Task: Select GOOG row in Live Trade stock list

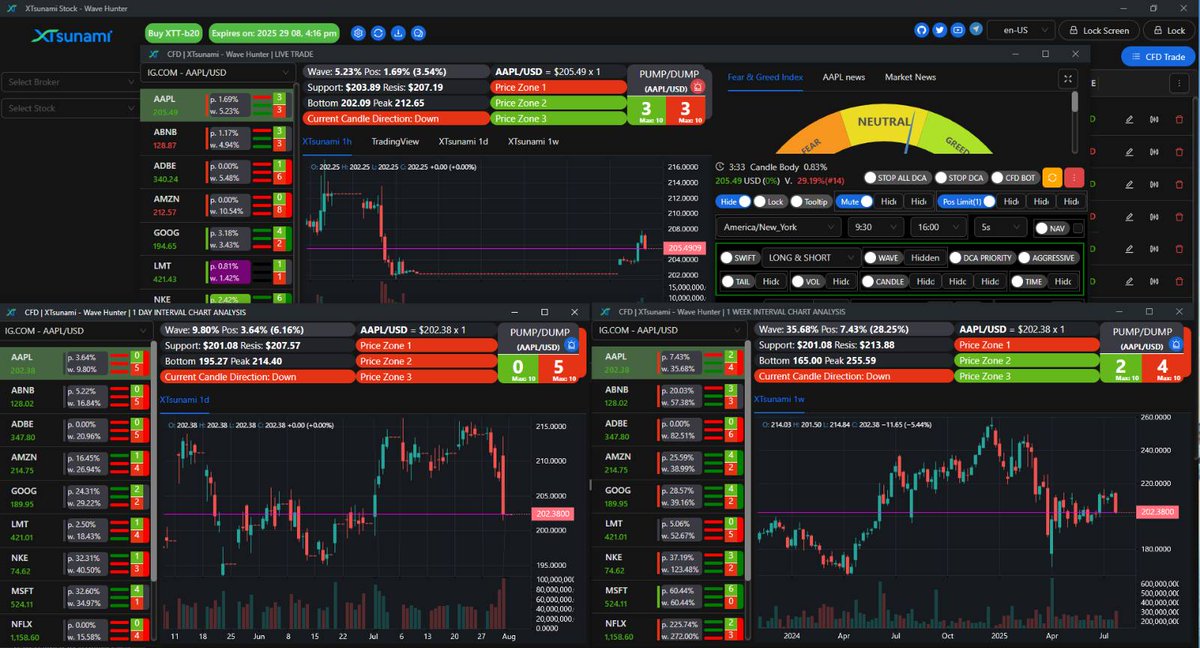Action: pos(218,238)
